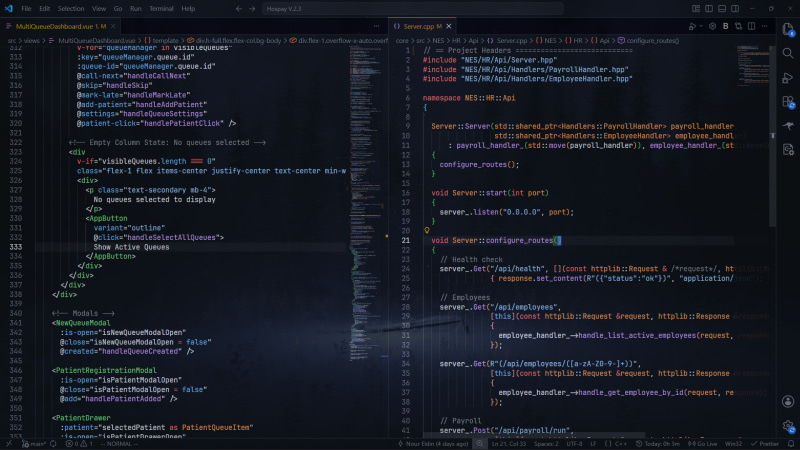Open errors and warnings in status bar
Image resolution: width=800 pixels, height=450 pixels.
tap(79, 444)
